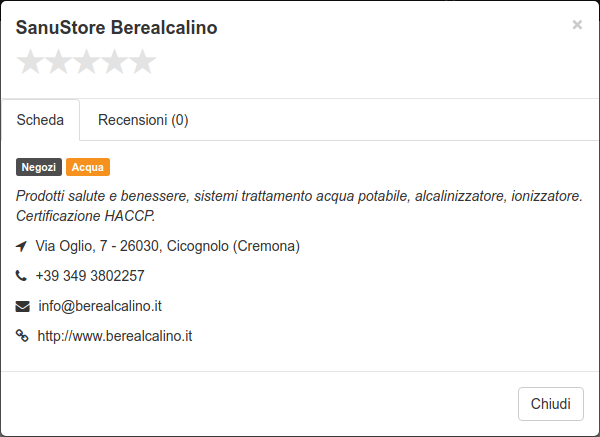
Task: Click the first rating star
Action: 30,61
